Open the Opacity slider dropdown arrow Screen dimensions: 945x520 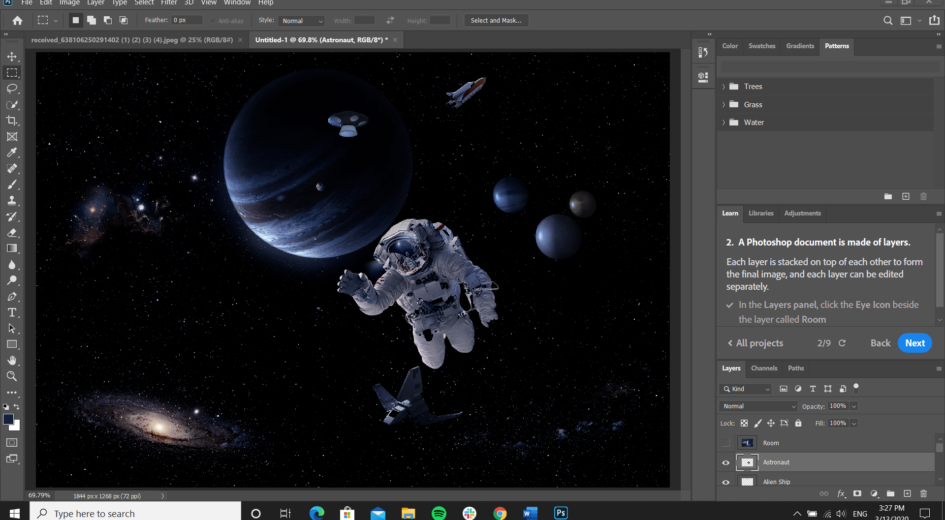click(854, 406)
